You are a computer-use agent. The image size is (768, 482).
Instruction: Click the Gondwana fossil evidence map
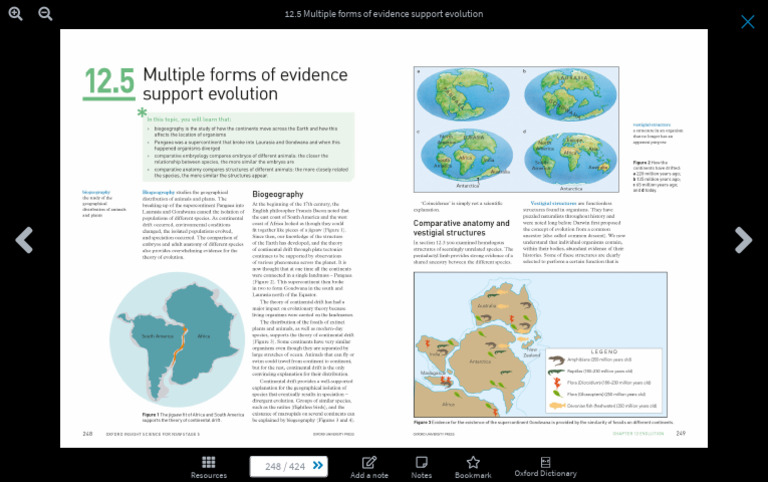point(540,345)
